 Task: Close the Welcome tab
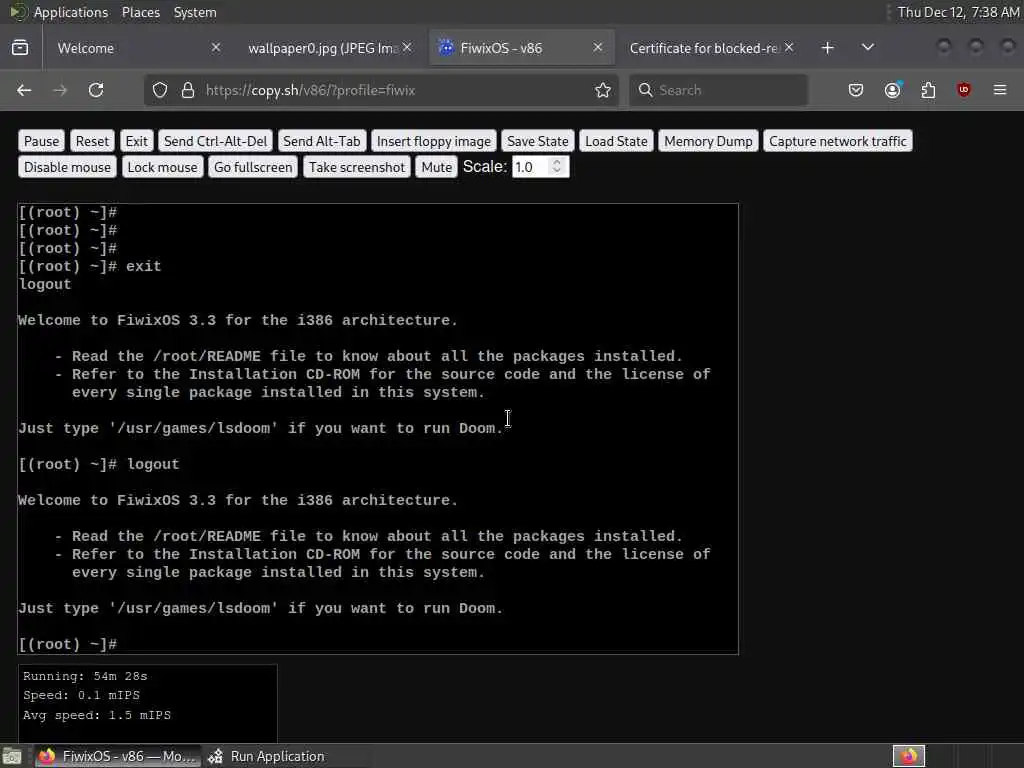pyautogui.click(x=216, y=48)
